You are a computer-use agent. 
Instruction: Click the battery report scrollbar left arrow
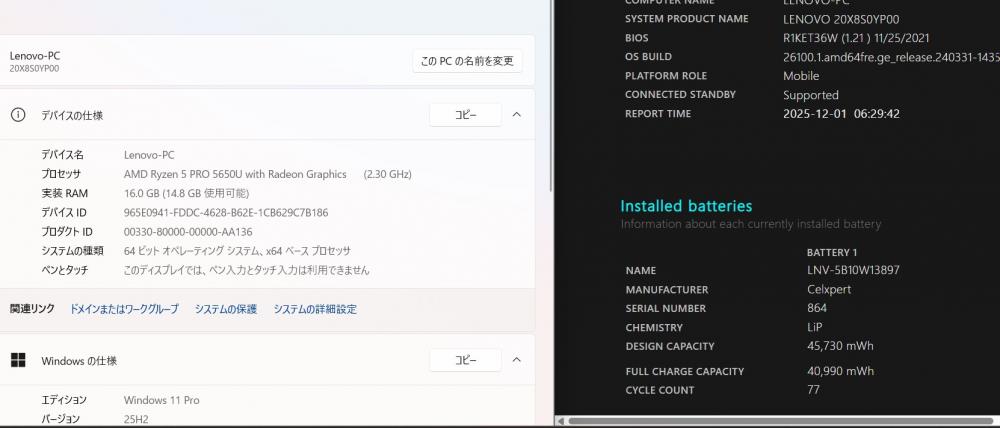tap(560, 421)
